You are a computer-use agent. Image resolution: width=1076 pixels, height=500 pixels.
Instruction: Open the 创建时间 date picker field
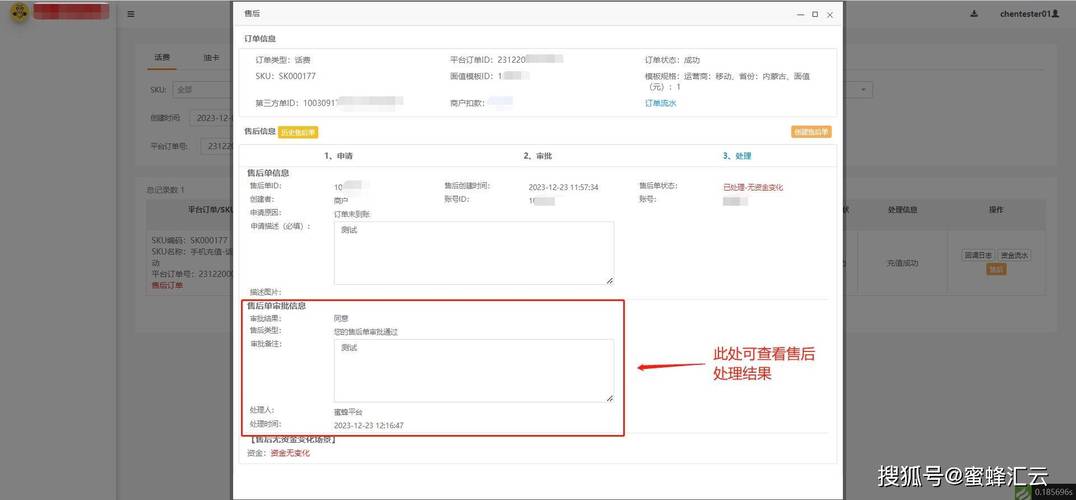pos(211,118)
